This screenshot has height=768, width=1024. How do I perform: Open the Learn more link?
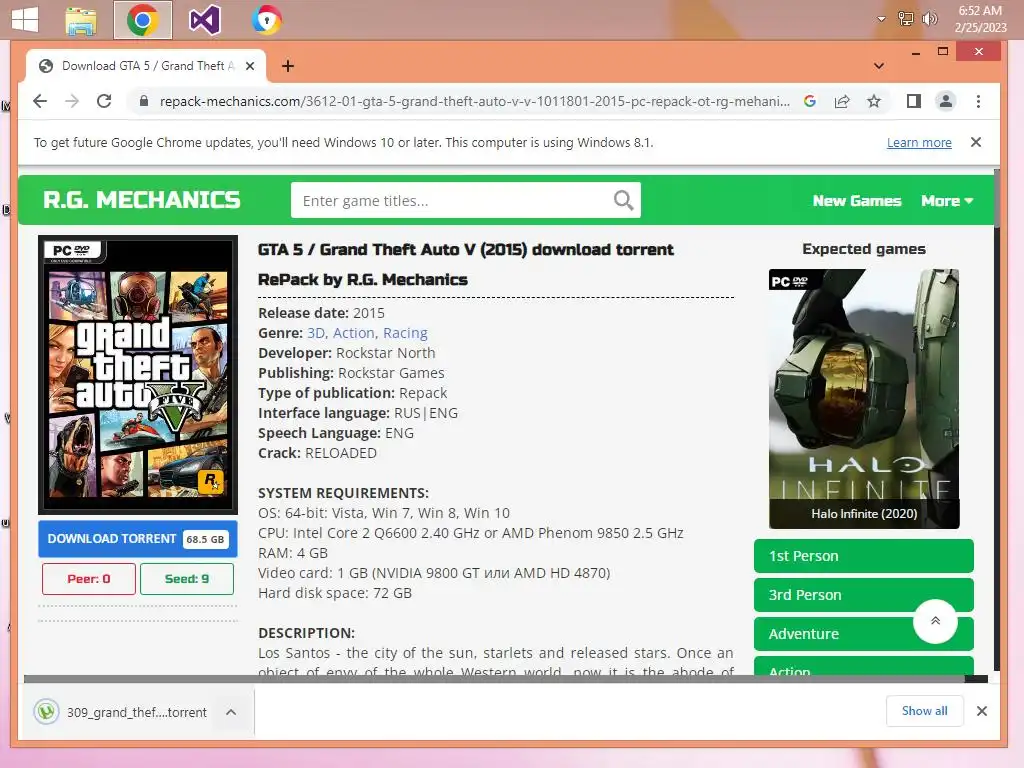919,142
